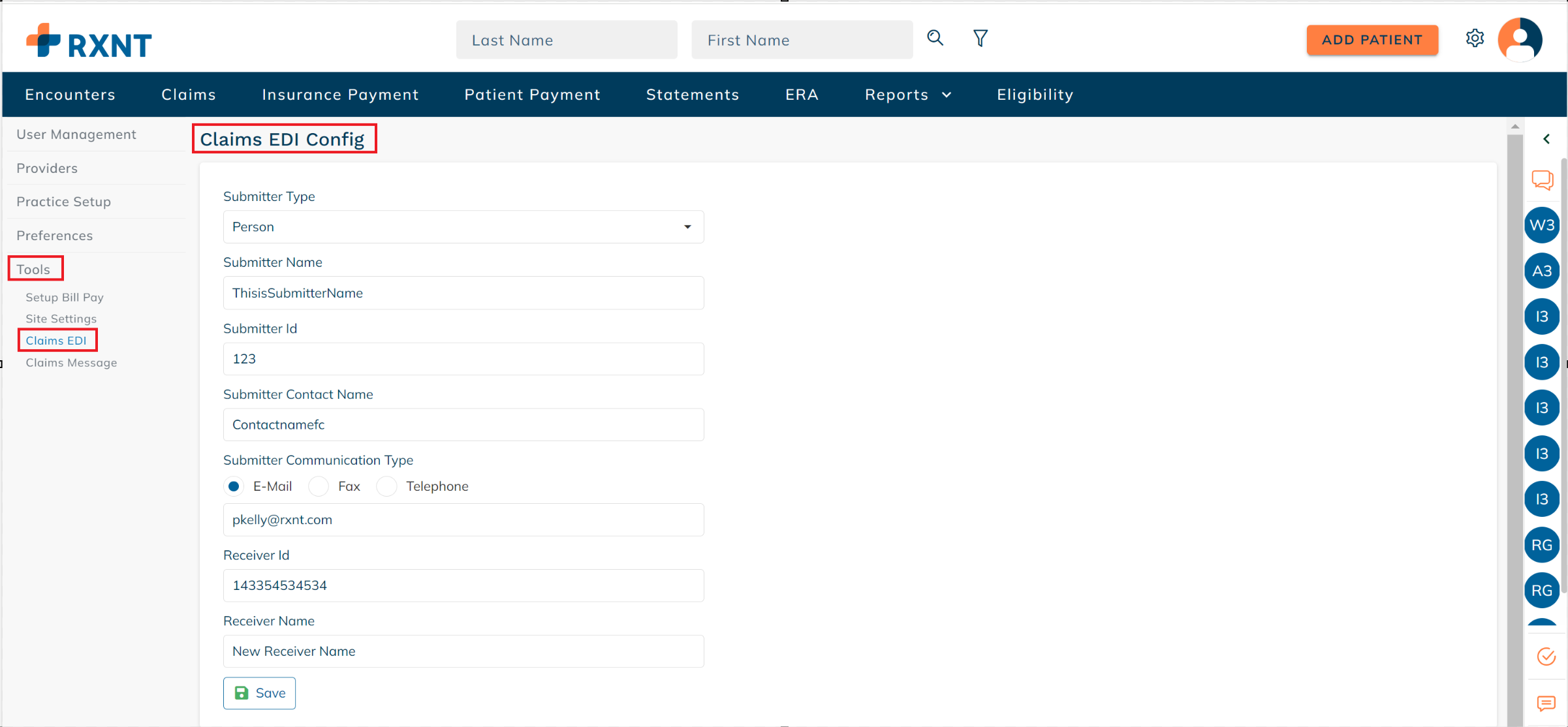The height and width of the screenshot is (727, 1568).
Task: Select the Fax radio option
Action: click(x=319, y=486)
